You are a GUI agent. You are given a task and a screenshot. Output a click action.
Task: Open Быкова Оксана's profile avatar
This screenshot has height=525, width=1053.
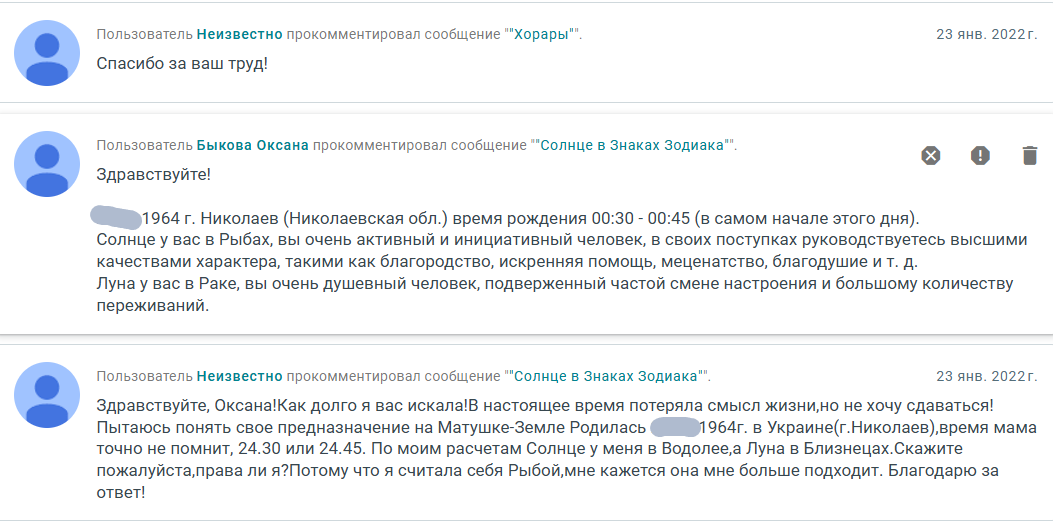point(47,164)
